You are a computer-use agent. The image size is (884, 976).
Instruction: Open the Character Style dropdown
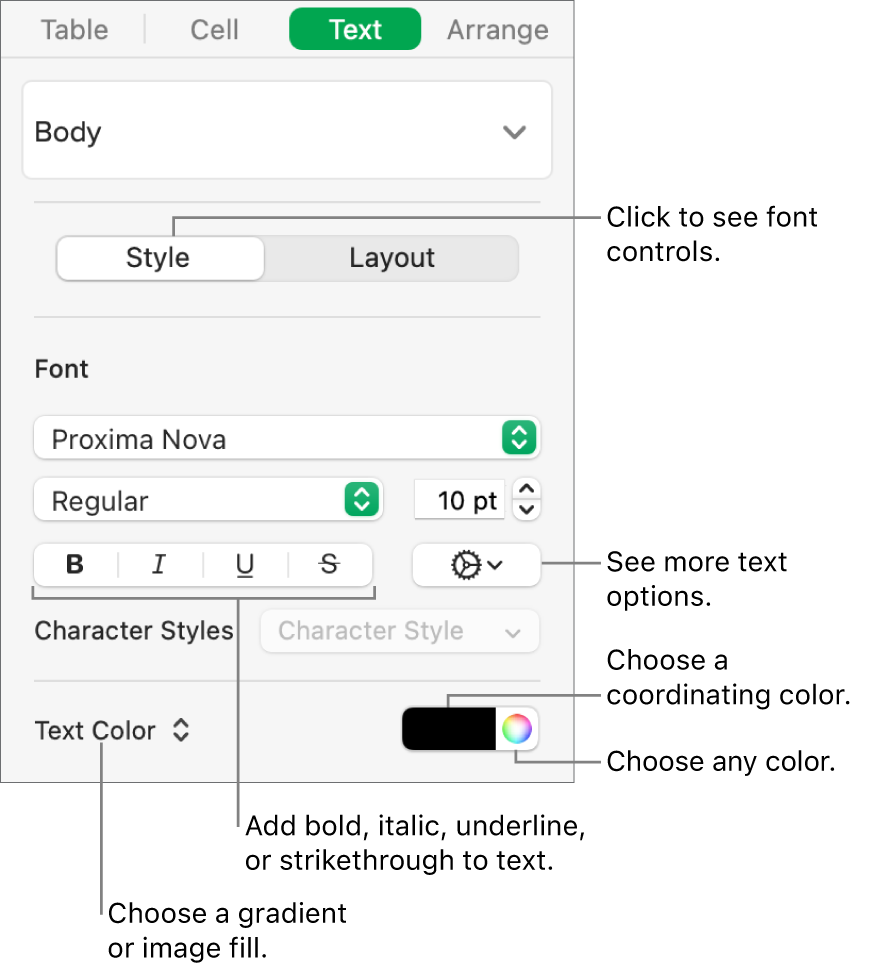[399, 631]
